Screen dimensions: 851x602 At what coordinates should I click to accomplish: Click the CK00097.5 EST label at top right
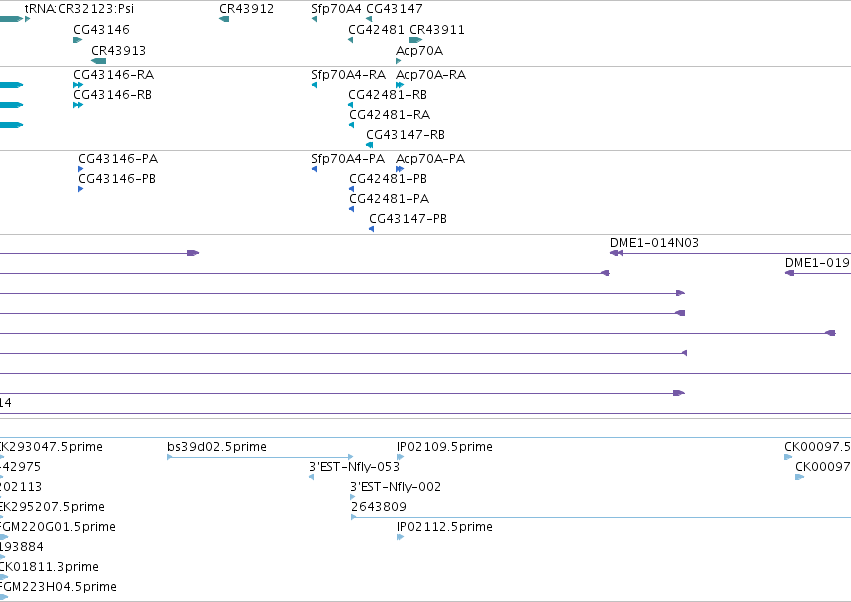(x=817, y=447)
